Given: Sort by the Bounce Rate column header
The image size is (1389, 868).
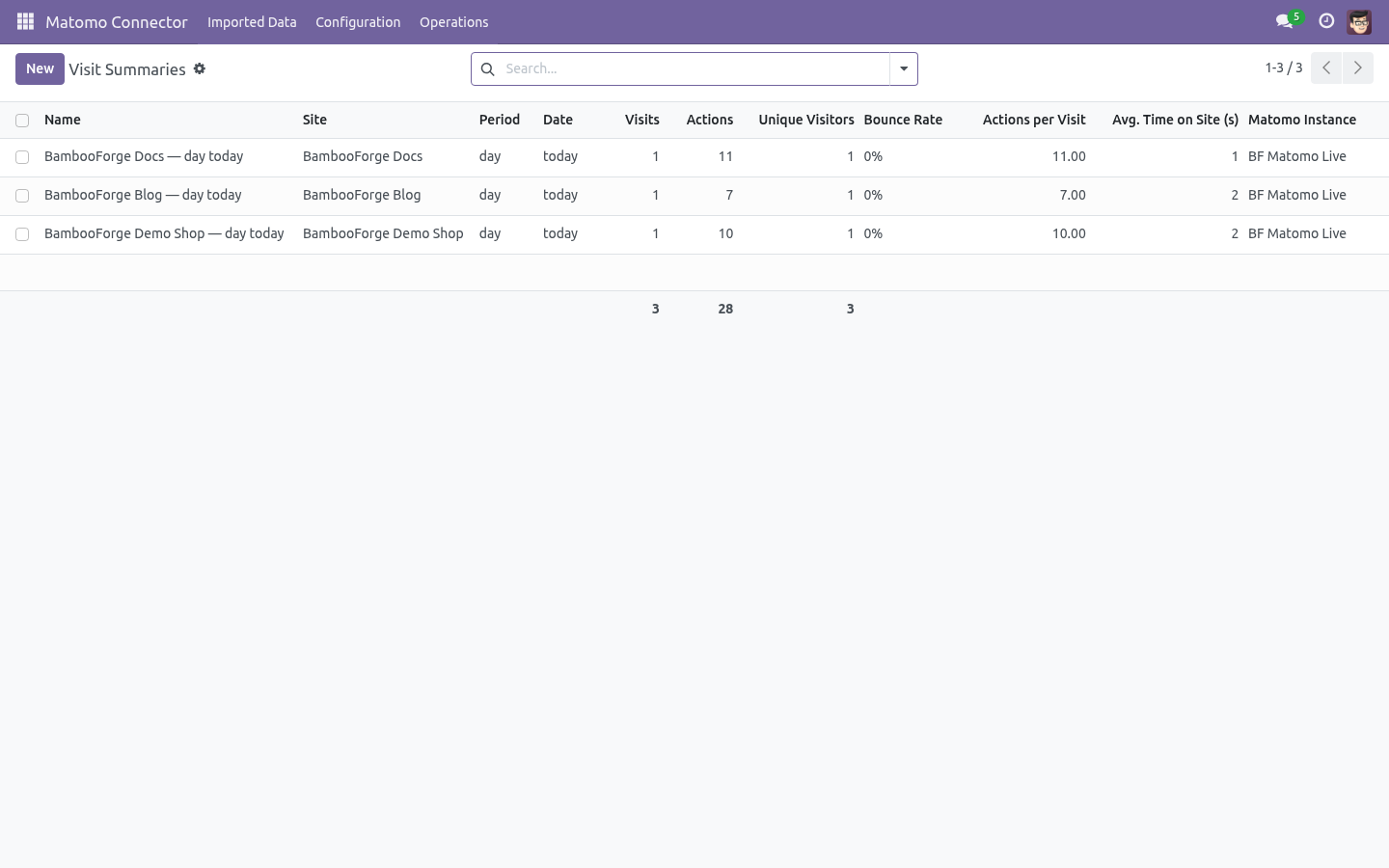Looking at the screenshot, I should pos(903,120).
